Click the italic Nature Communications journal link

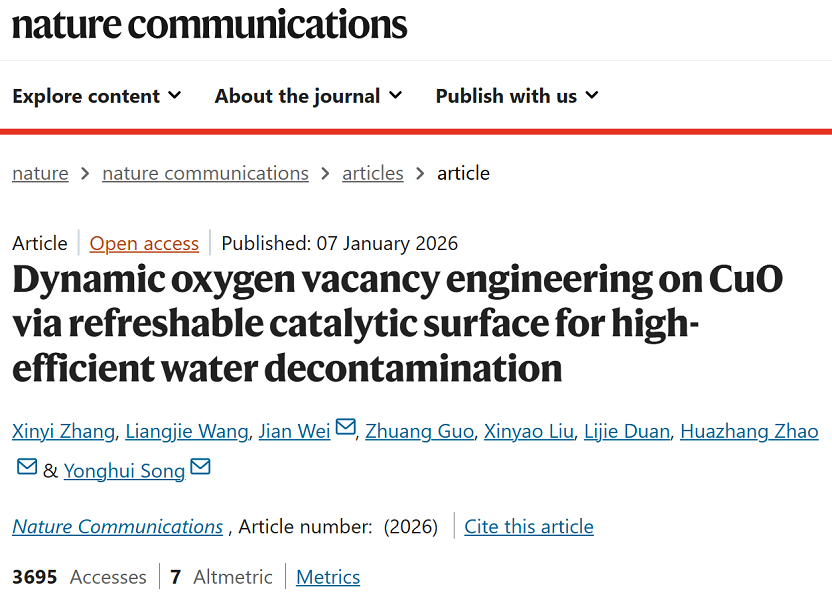(117, 526)
